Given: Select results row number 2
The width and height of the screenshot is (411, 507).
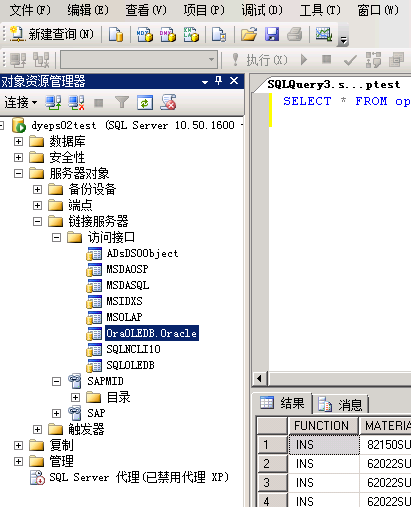Looking at the screenshot, I should point(272,464).
